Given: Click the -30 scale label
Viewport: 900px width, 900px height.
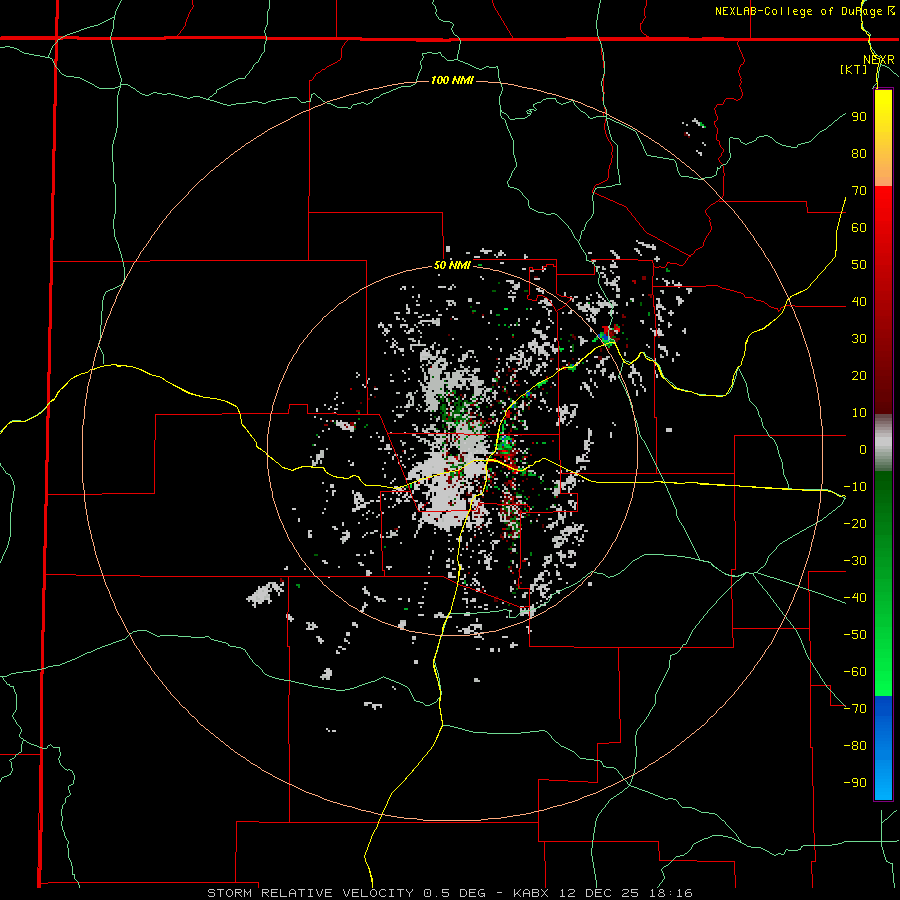Looking at the screenshot, I should coord(855,561).
